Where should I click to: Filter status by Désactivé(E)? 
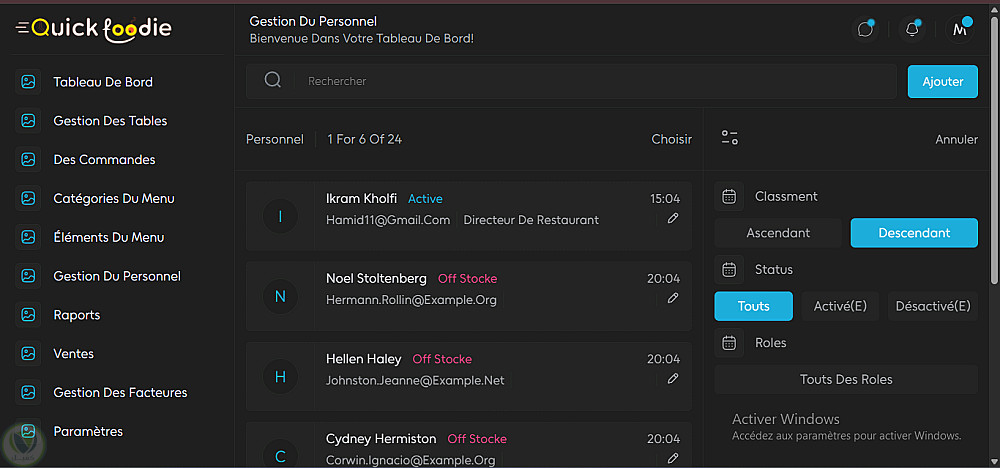click(933, 306)
